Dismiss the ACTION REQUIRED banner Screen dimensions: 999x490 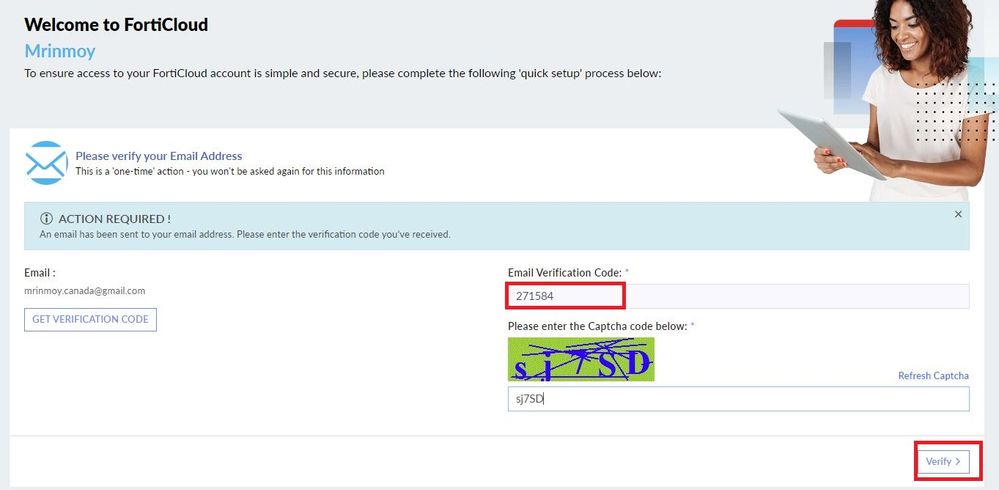click(x=958, y=215)
